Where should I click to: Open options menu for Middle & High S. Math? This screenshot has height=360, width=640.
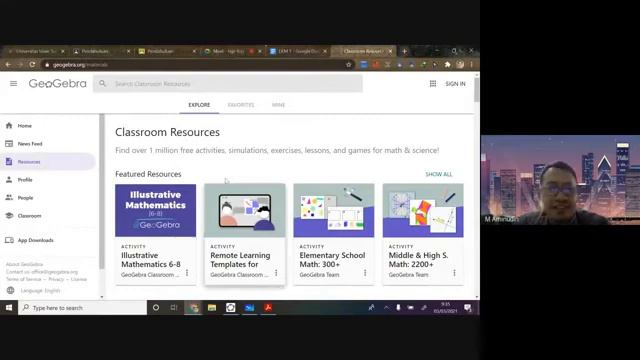(x=454, y=273)
